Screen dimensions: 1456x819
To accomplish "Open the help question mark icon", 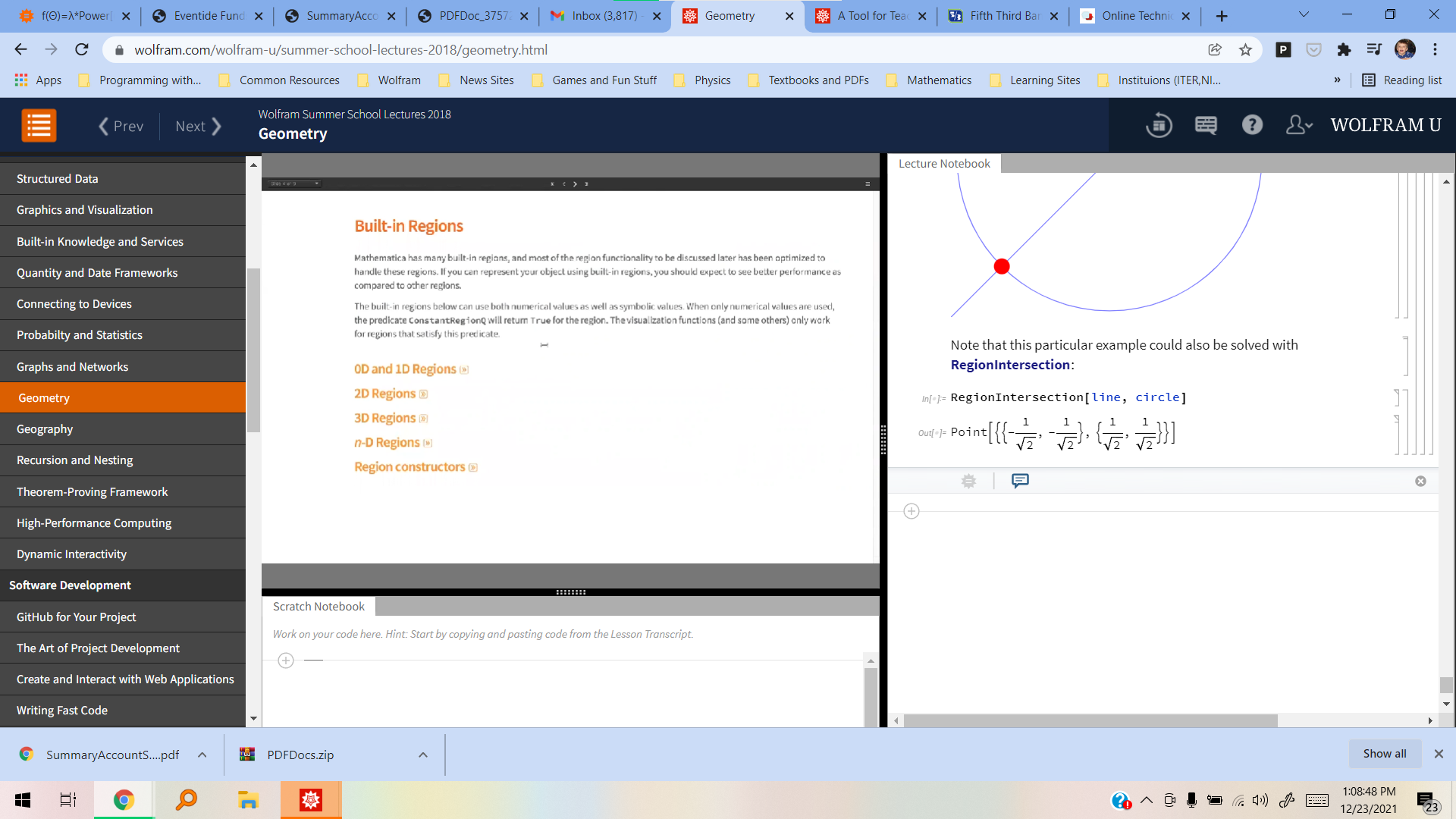I will pos(1252,125).
